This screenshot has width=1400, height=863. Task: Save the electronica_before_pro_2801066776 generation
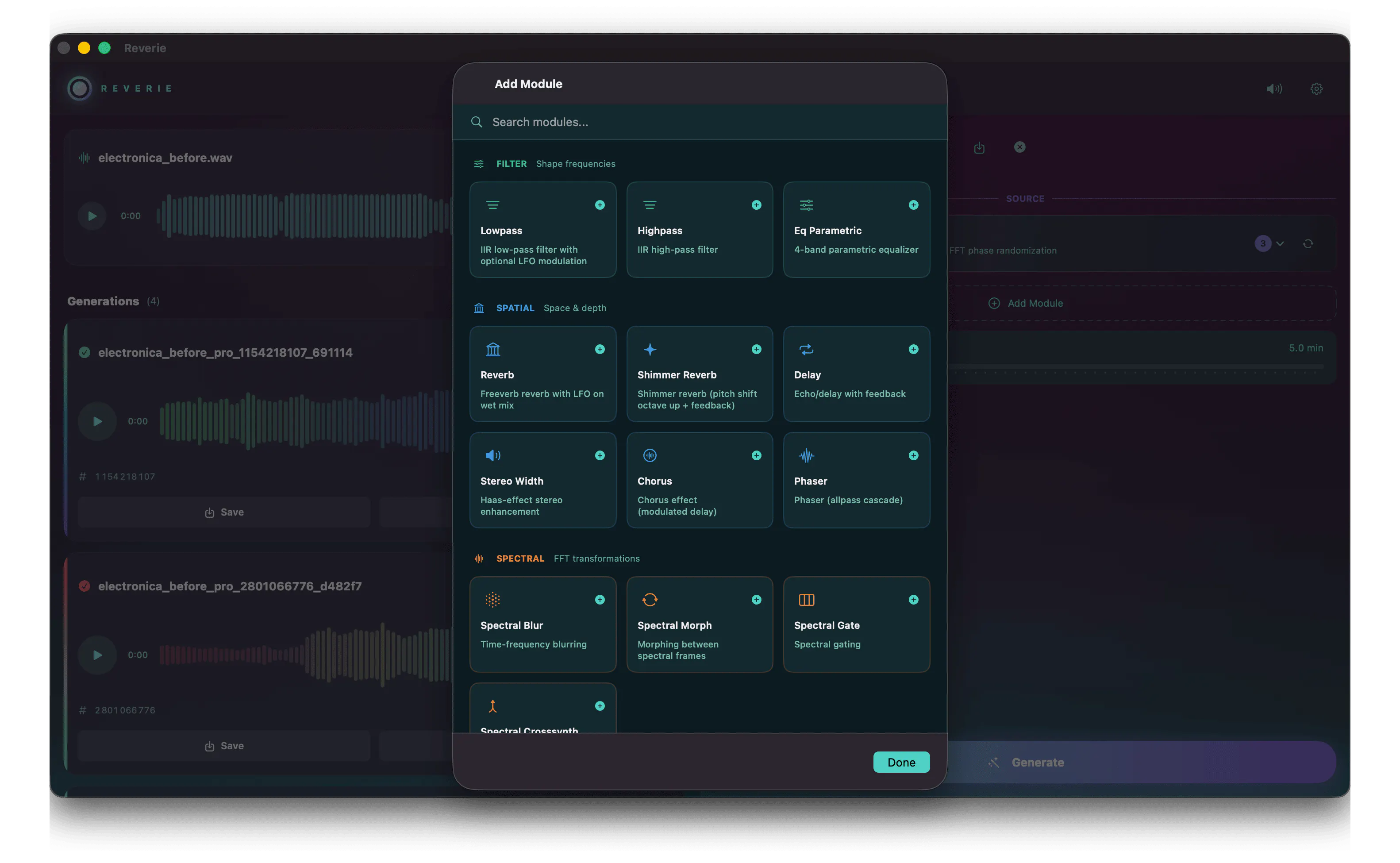click(224, 745)
